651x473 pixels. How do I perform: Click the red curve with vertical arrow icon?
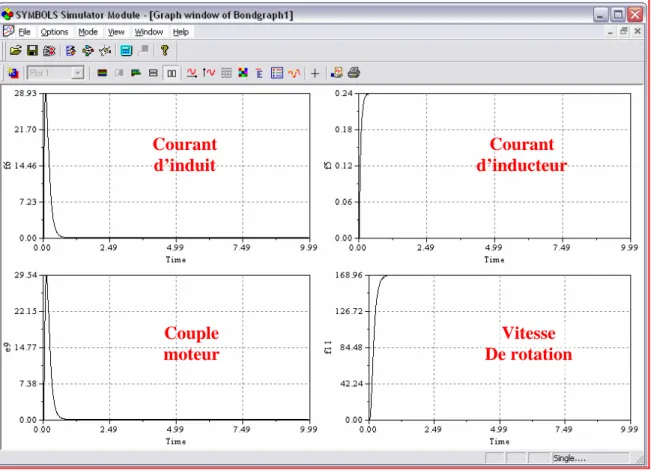tap(209, 74)
